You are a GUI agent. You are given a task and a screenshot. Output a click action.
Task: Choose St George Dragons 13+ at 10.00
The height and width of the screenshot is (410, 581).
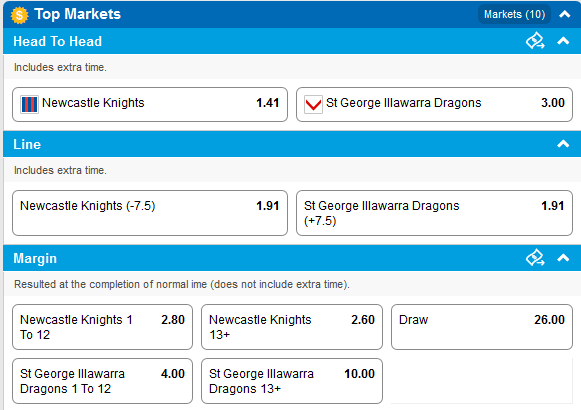tap(292, 381)
